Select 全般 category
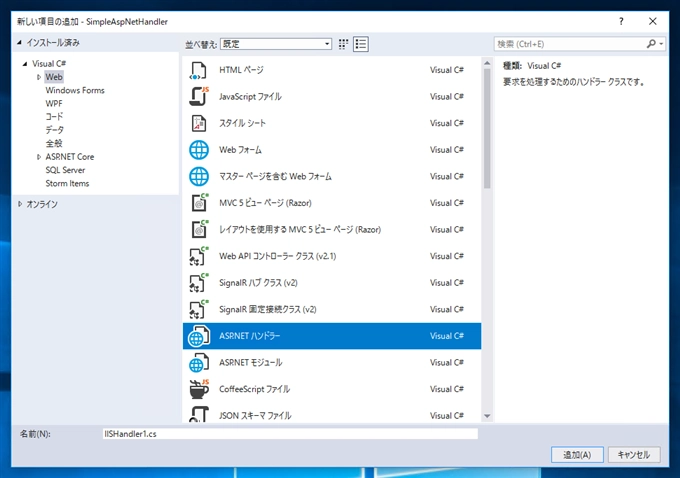Viewport: 680px width, 478px height. point(54,144)
